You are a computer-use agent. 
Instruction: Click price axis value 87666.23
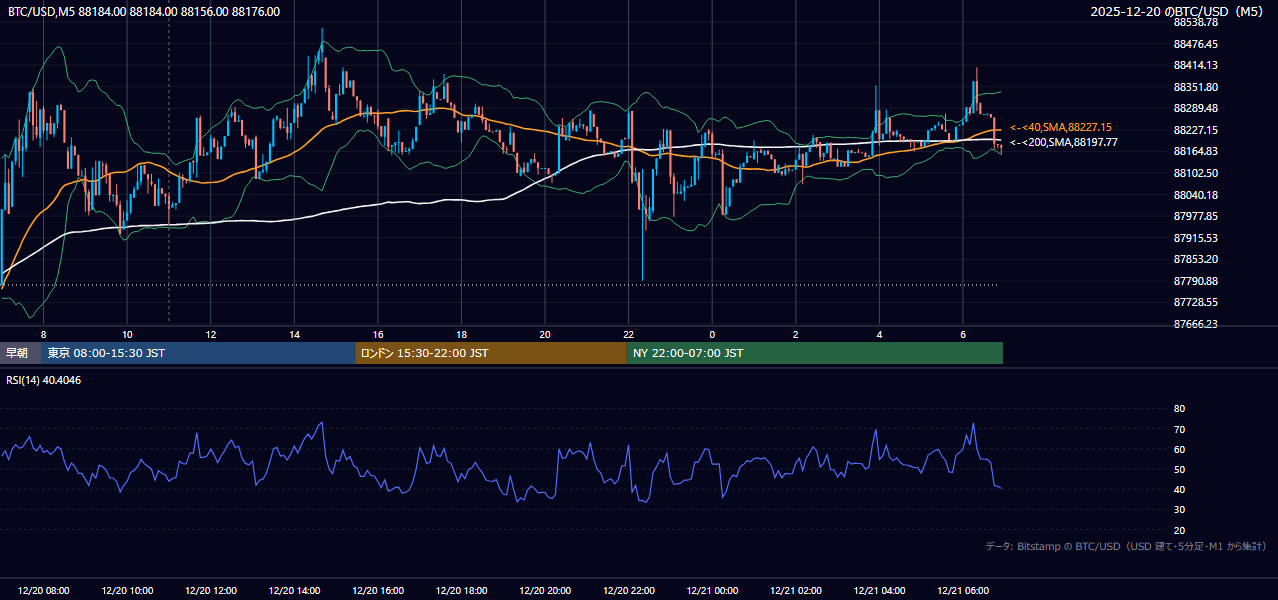[1195, 324]
